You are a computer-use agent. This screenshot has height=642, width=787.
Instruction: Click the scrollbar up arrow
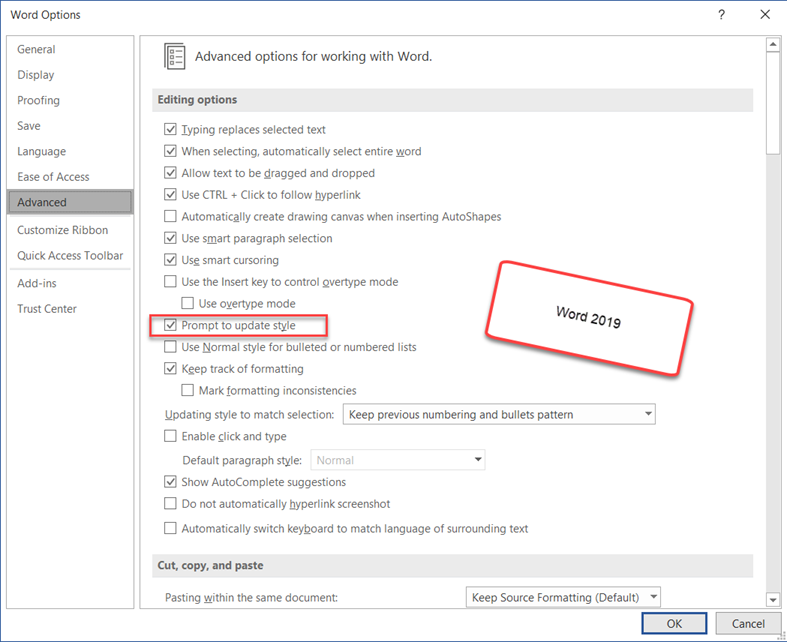(772, 45)
